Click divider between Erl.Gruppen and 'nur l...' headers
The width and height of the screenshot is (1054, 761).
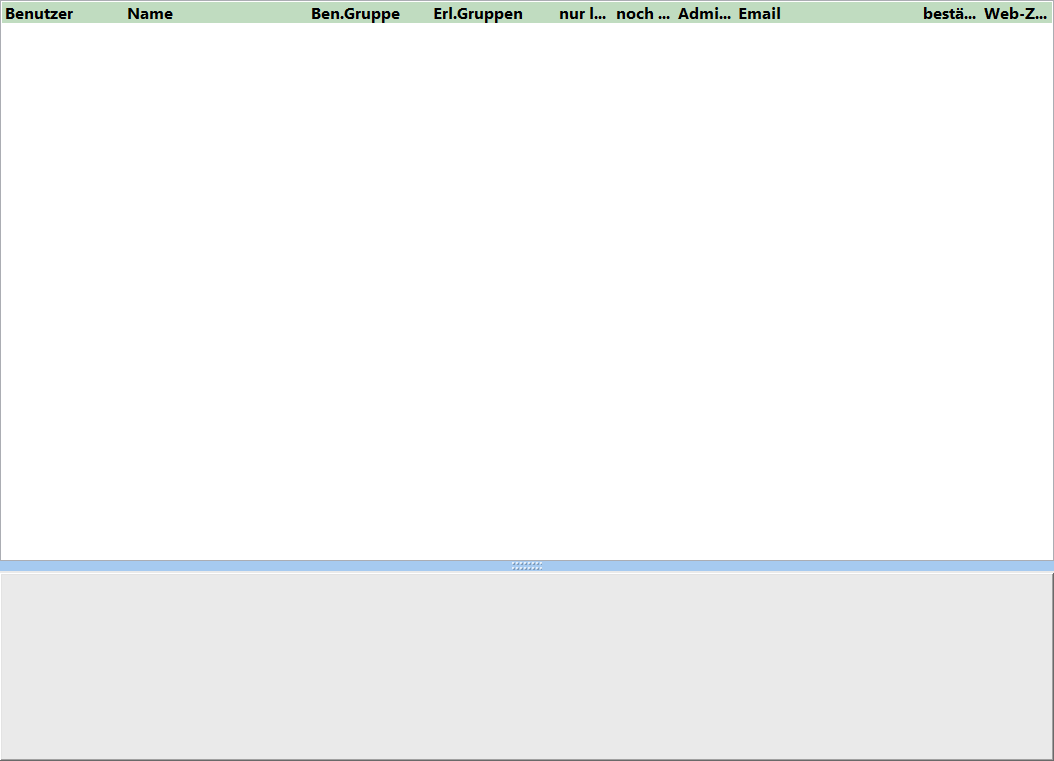pos(555,14)
